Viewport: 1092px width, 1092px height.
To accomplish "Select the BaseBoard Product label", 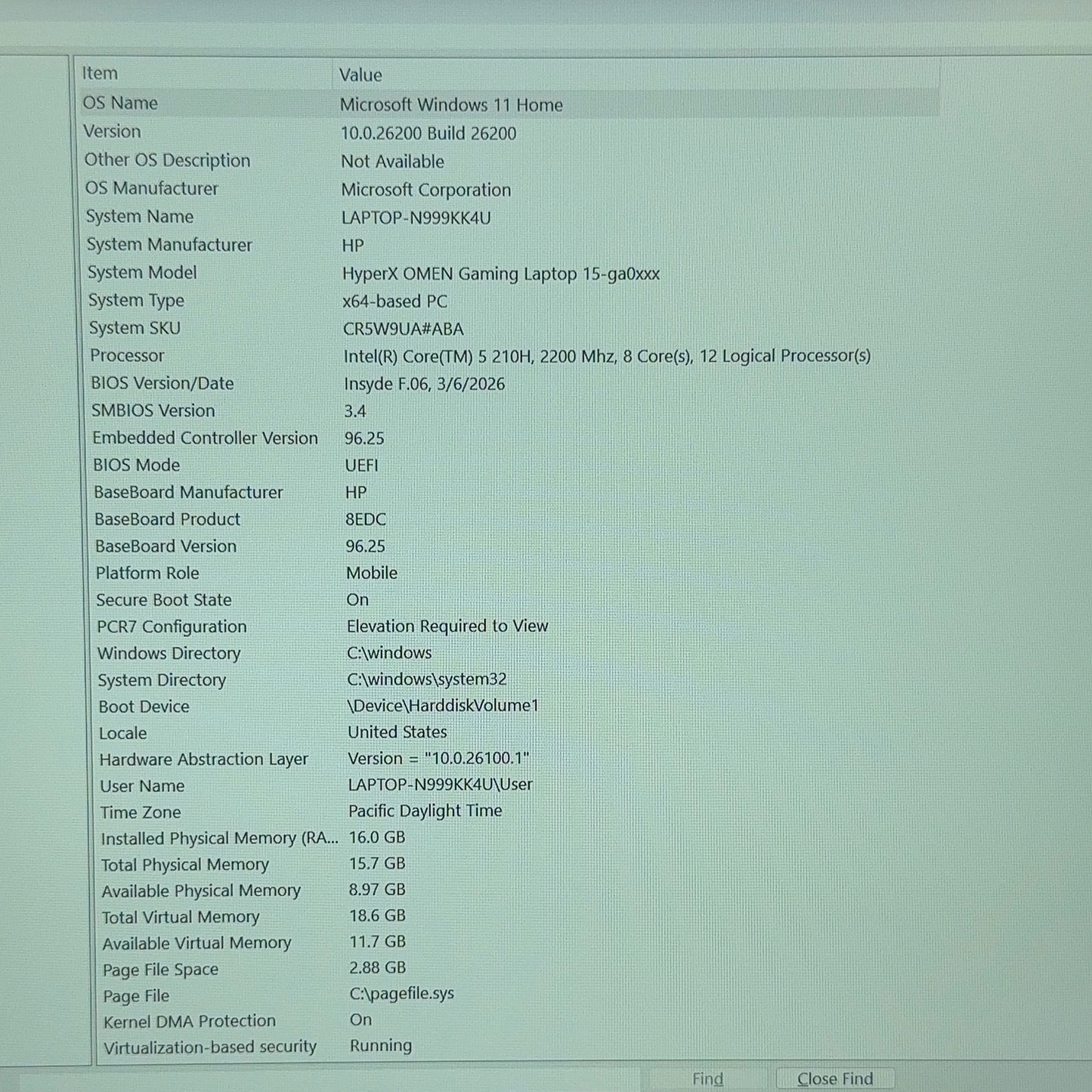I will (x=168, y=519).
